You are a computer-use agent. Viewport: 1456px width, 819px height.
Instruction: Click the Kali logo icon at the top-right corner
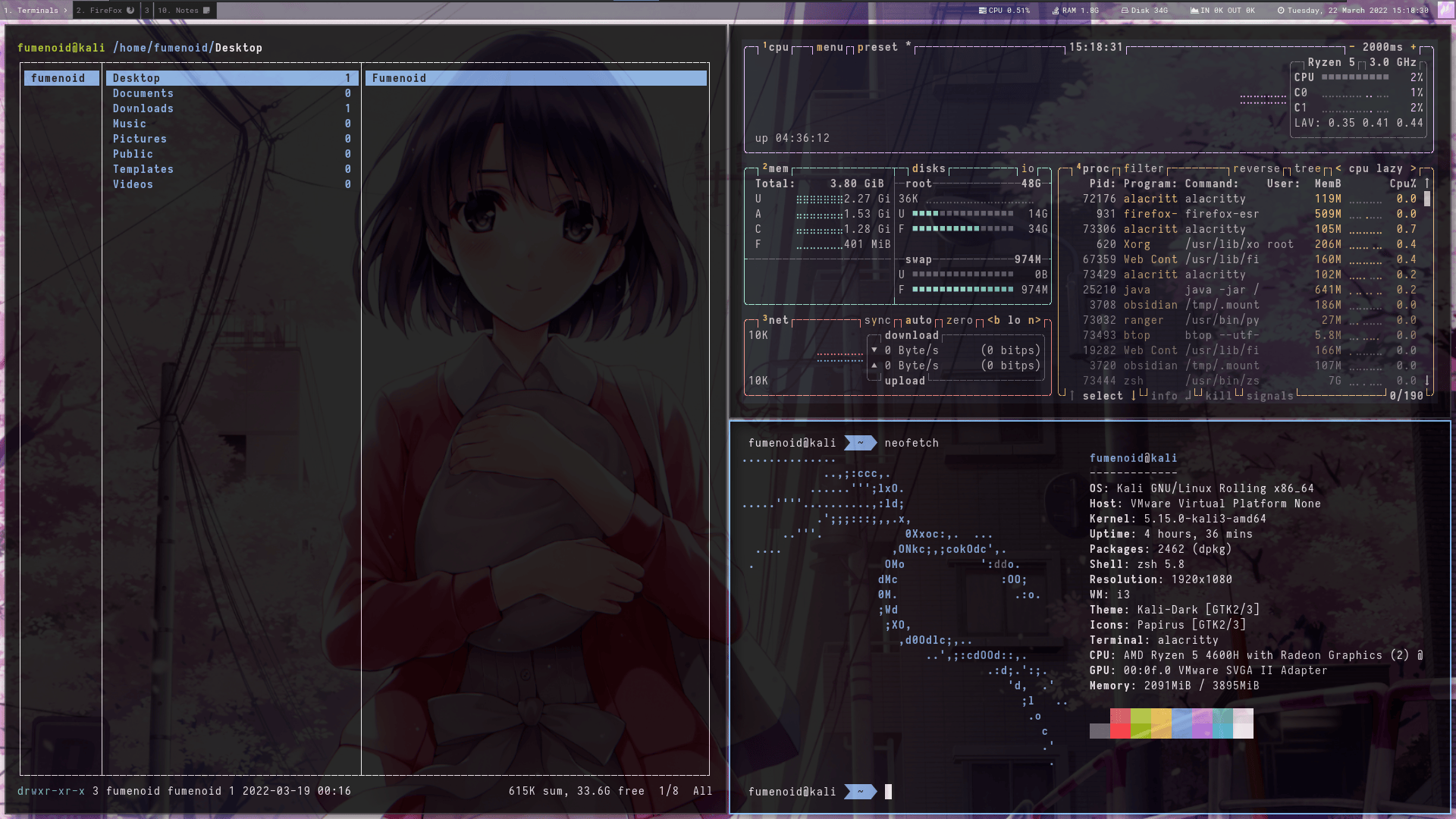(1447, 11)
